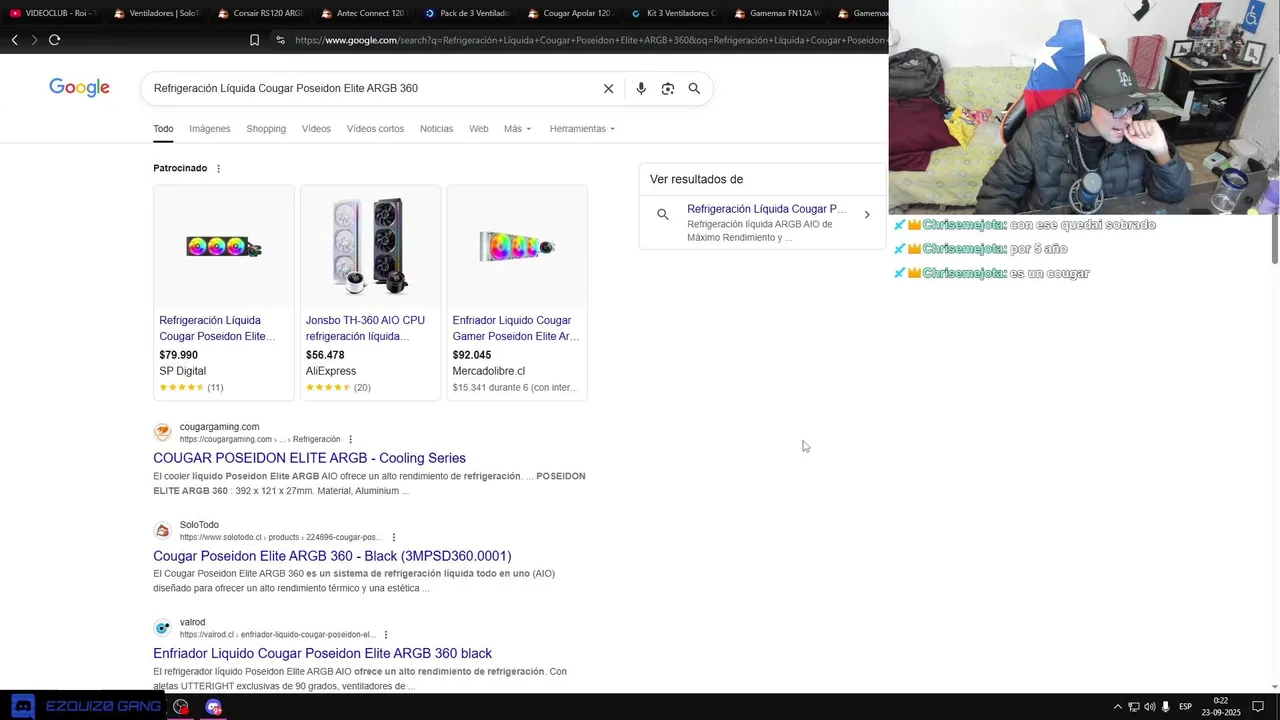Open the round blue app icon in the taskbar

[x=213, y=706]
